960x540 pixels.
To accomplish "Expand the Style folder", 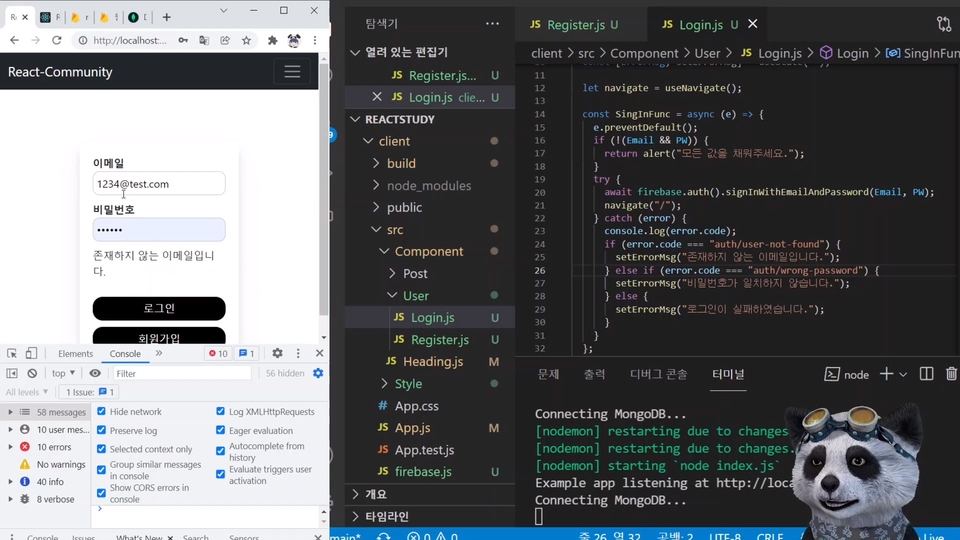I will click(408, 384).
